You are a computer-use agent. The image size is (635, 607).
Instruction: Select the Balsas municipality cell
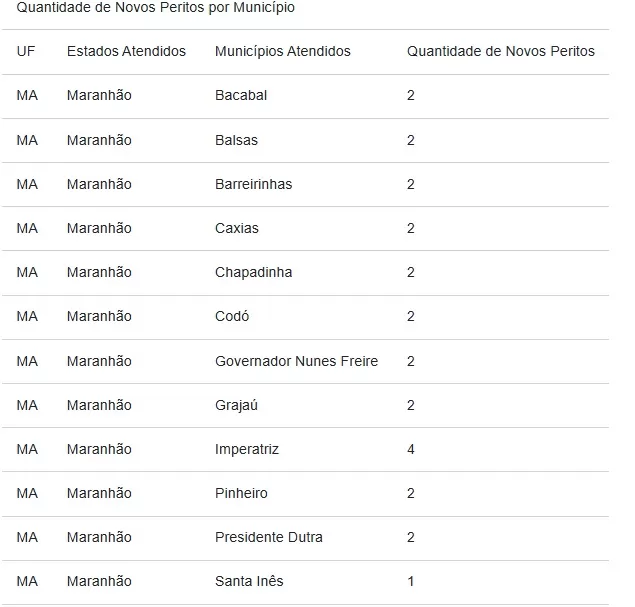(236, 140)
